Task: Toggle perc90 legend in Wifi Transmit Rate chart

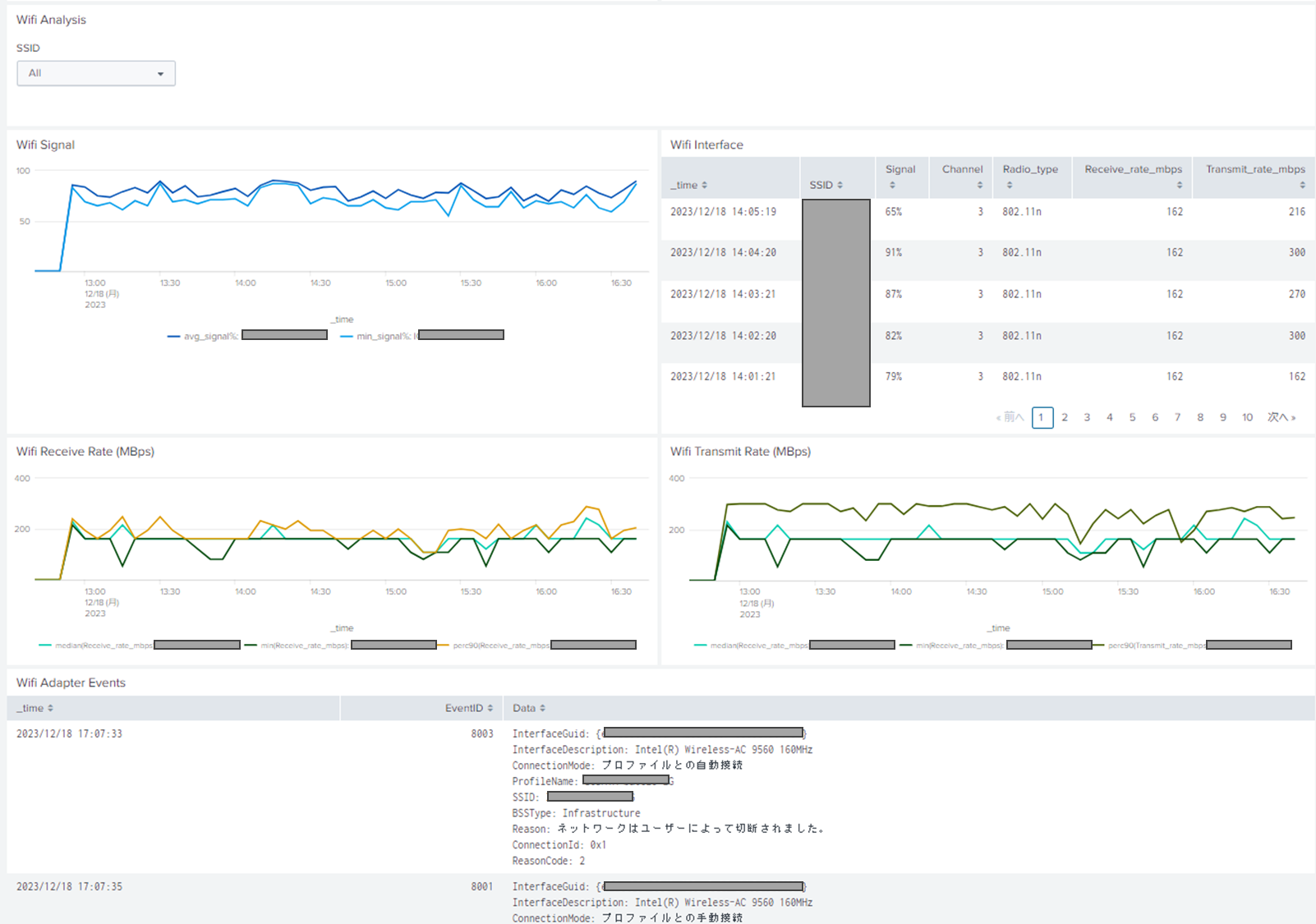Action: (1192, 645)
